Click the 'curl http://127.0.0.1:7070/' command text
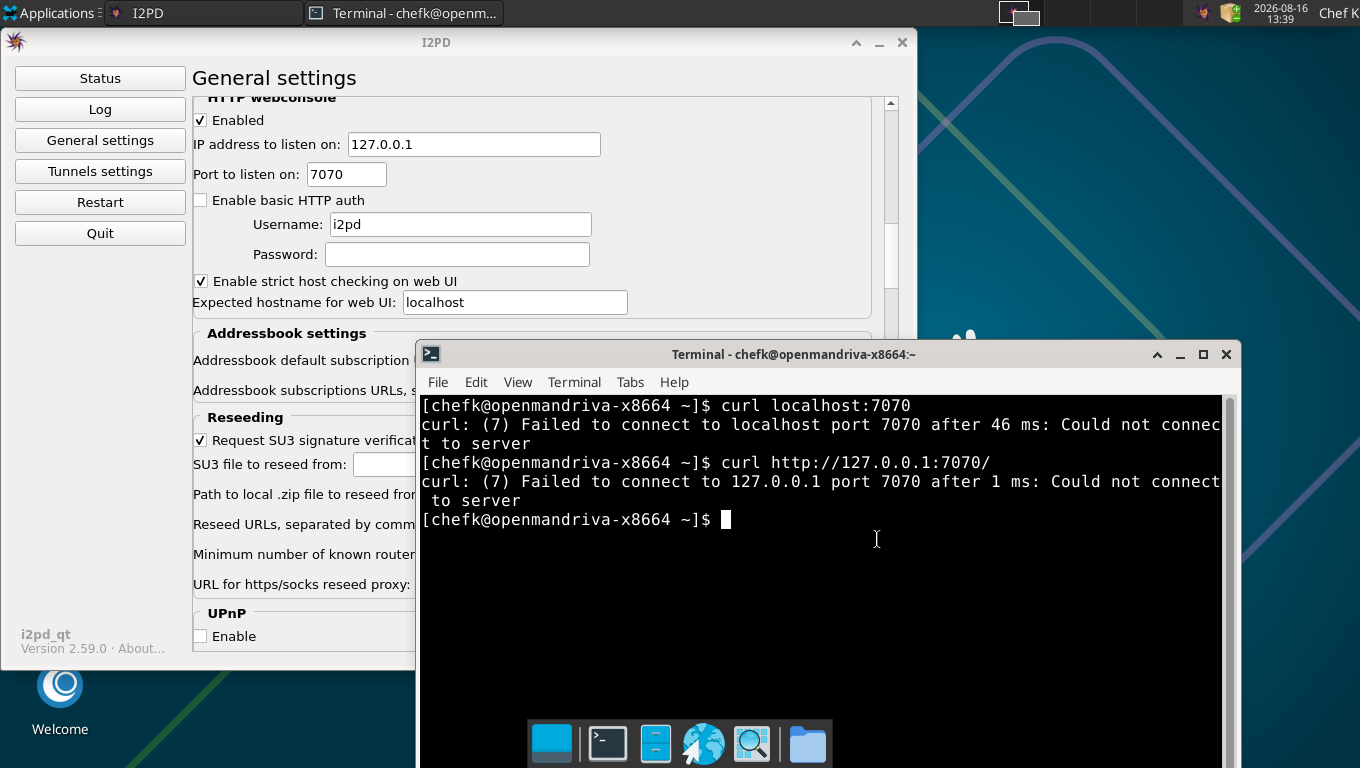Image resolution: width=1360 pixels, height=768 pixels. [x=855, y=463]
